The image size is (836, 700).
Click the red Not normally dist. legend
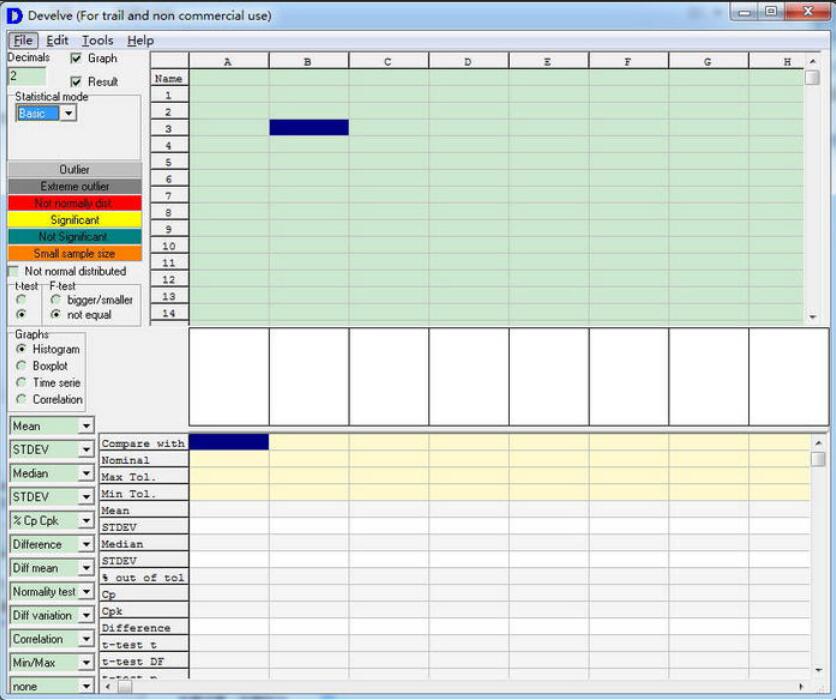coord(75,203)
